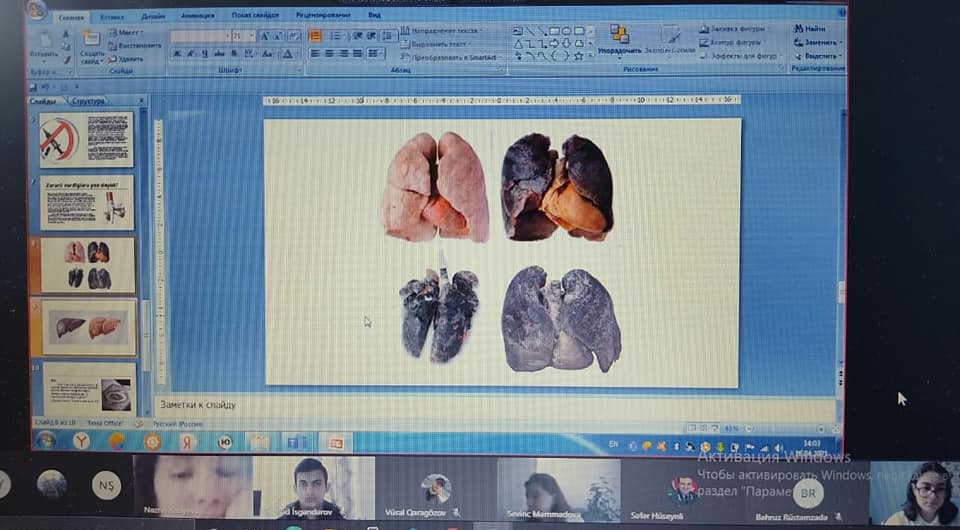Viewport: 960px width, 530px height.
Task: Switch to the Вид ribbon tab
Action: point(375,15)
